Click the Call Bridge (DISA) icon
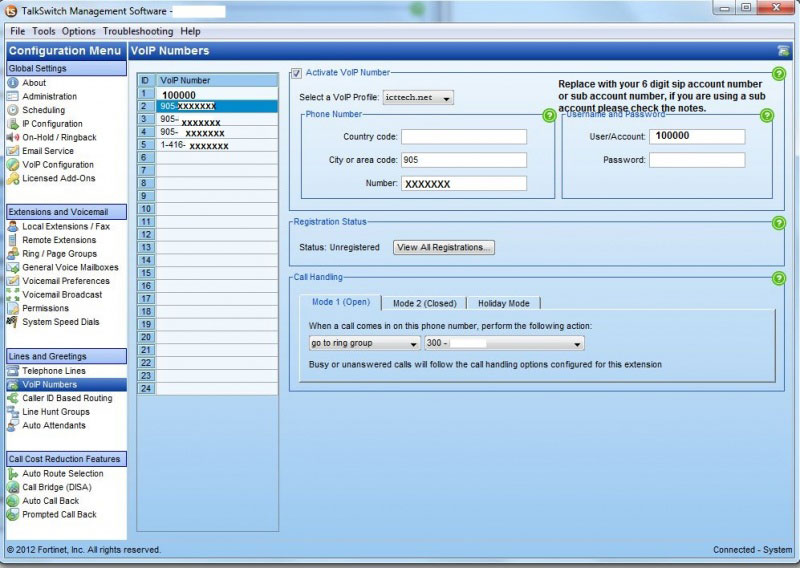This screenshot has height=568, width=800. coord(13,488)
